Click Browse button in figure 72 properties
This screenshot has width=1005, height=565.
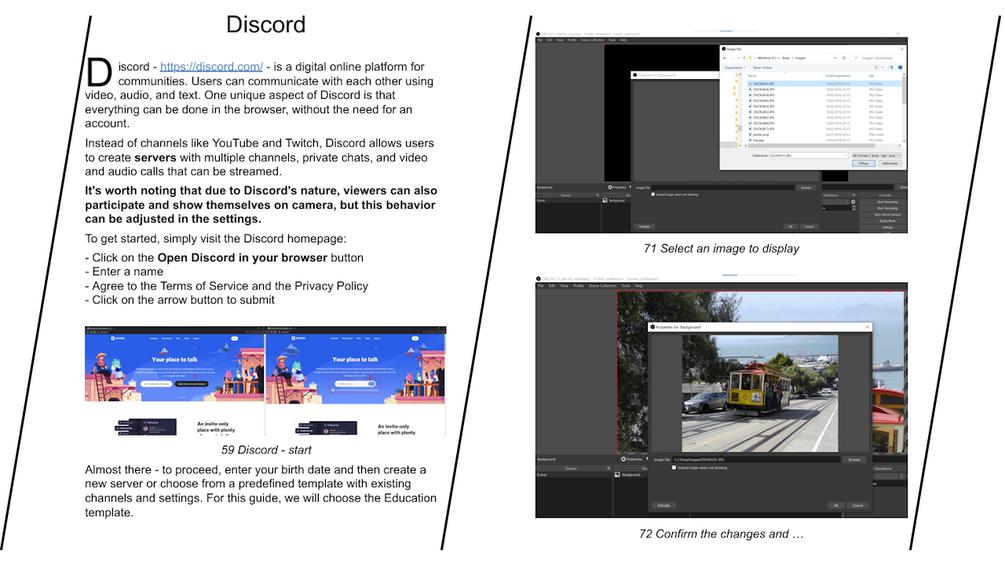coord(854,459)
